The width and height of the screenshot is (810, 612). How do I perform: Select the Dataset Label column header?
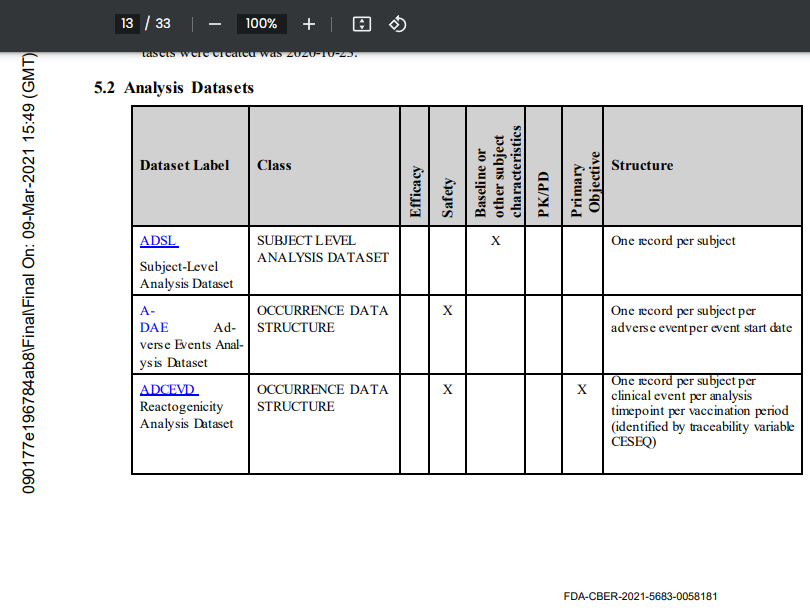[x=184, y=165]
